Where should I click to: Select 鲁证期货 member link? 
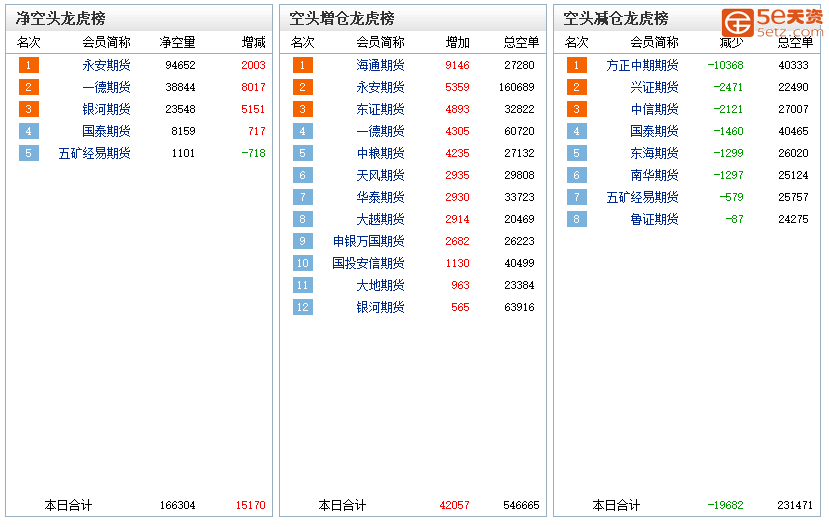[655, 219]
